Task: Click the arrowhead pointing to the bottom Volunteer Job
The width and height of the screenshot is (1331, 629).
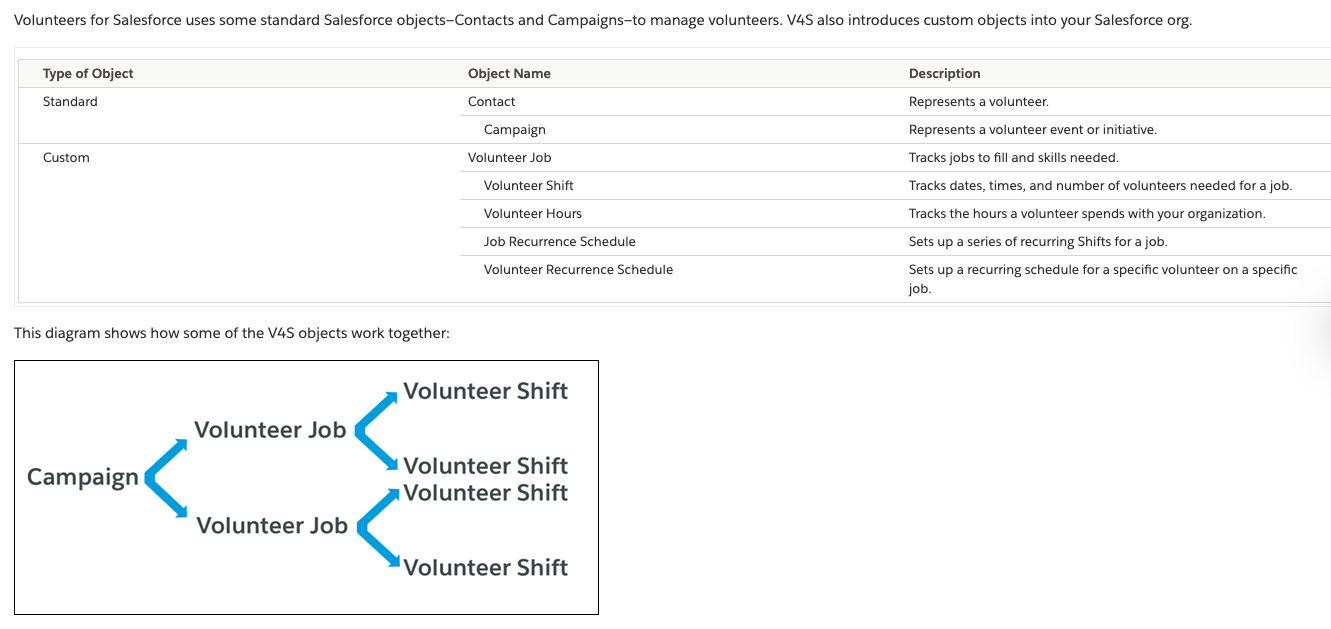Action: point(181,511)
